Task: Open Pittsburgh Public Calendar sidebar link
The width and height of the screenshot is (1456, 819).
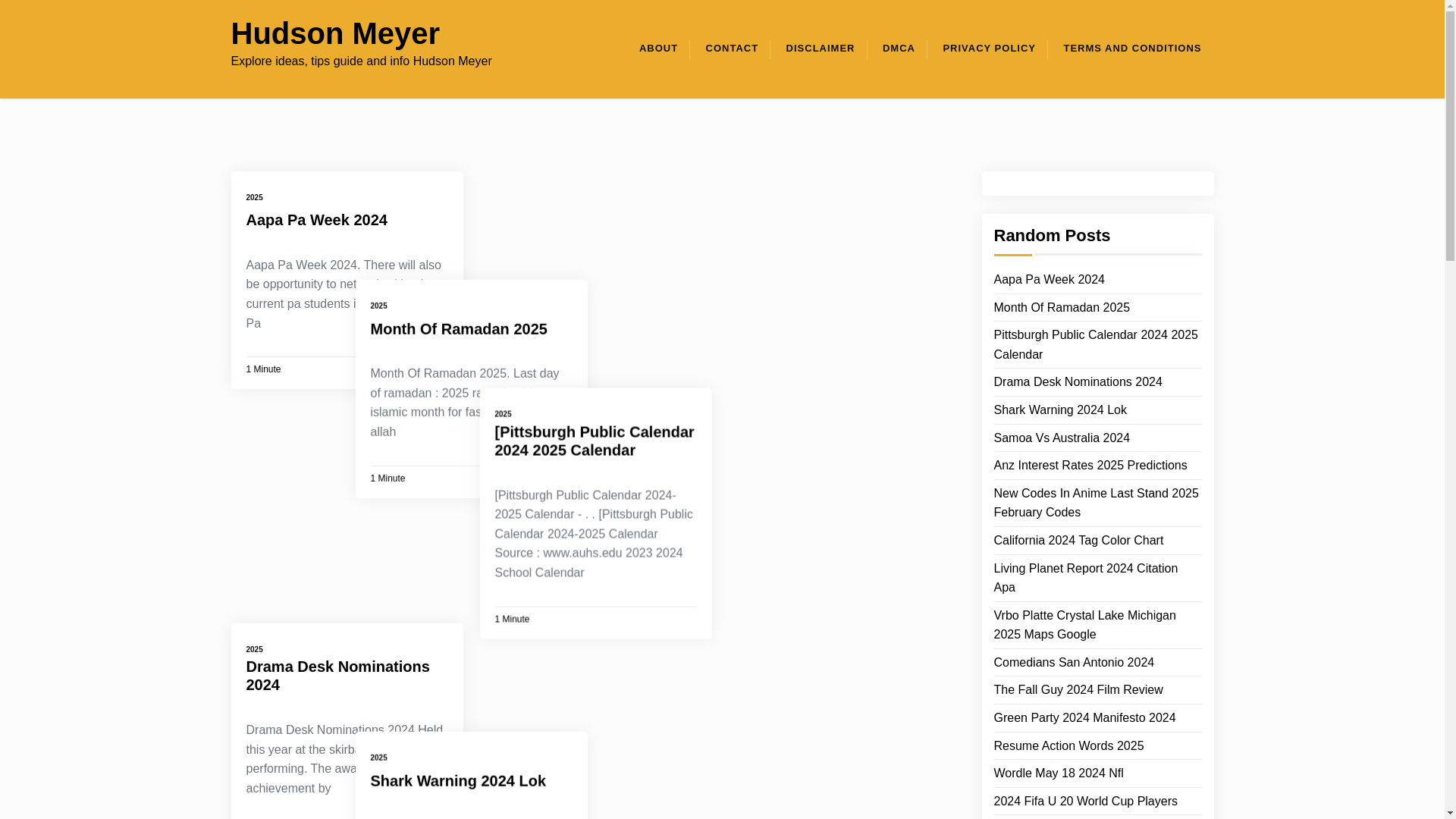Action: point(1095,345)
